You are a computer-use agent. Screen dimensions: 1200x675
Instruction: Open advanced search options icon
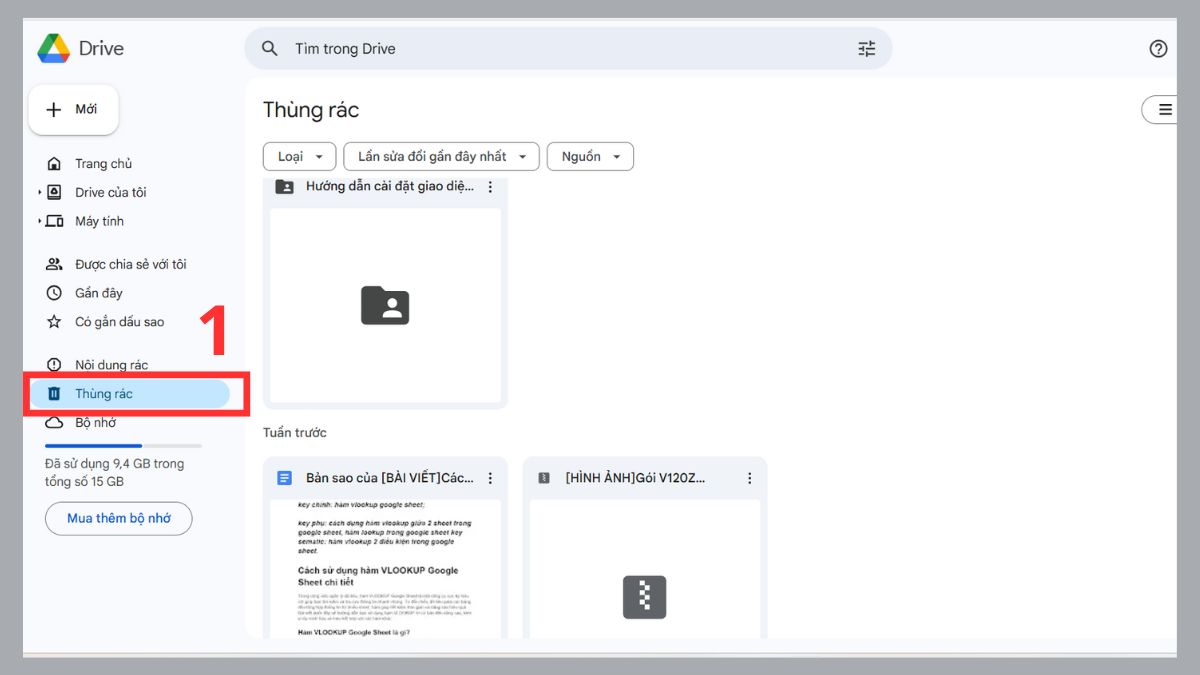[x=867, y=48]
